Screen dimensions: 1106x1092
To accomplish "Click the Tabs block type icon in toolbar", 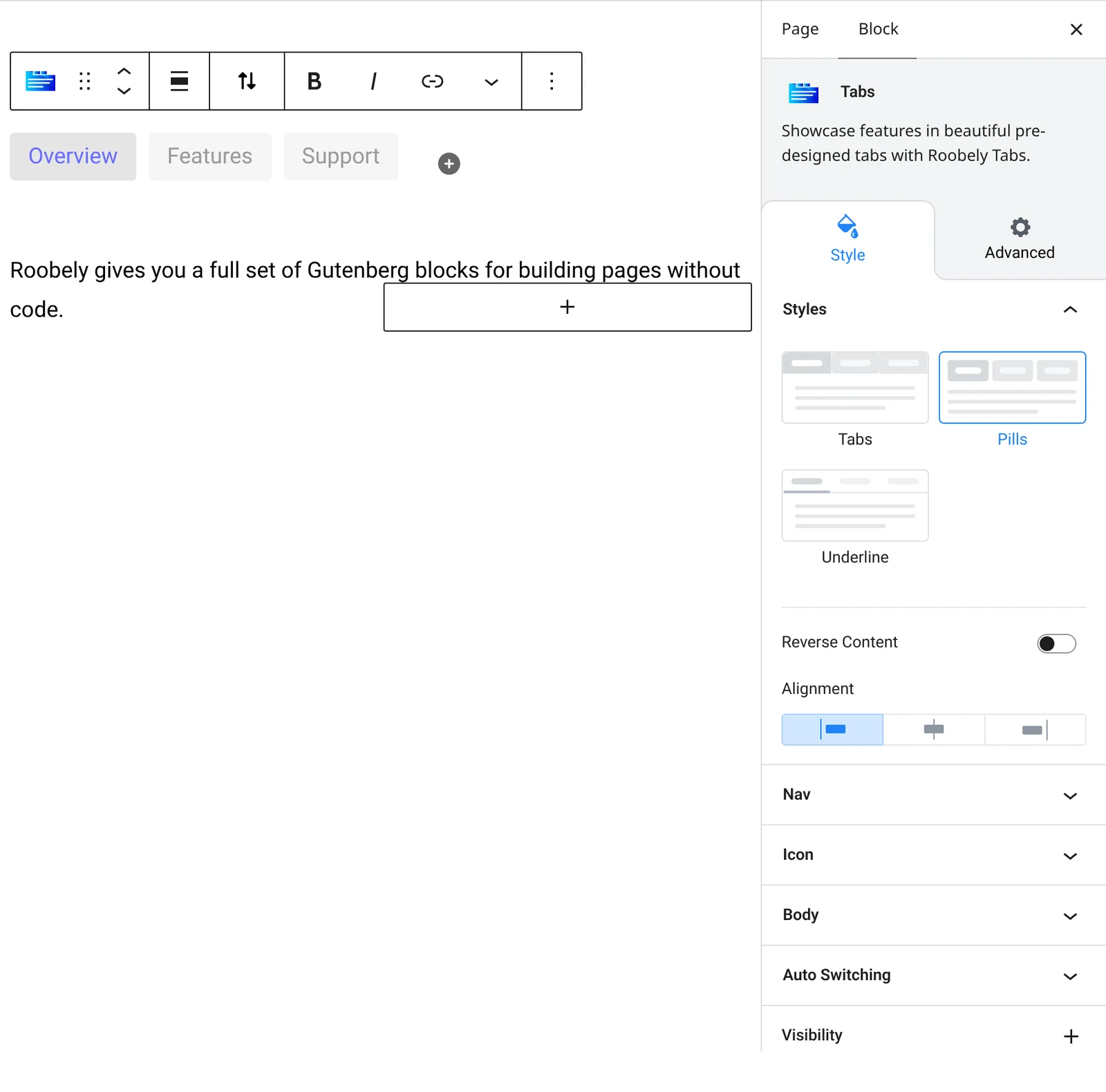I will pos(40,81).
